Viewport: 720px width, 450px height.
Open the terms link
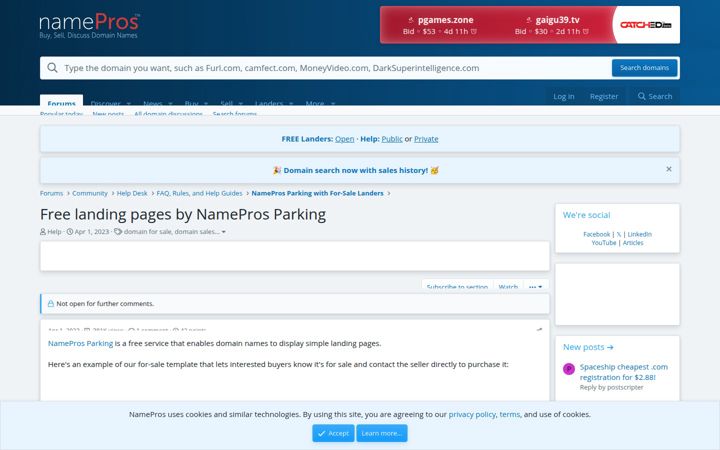coord(510,414)
